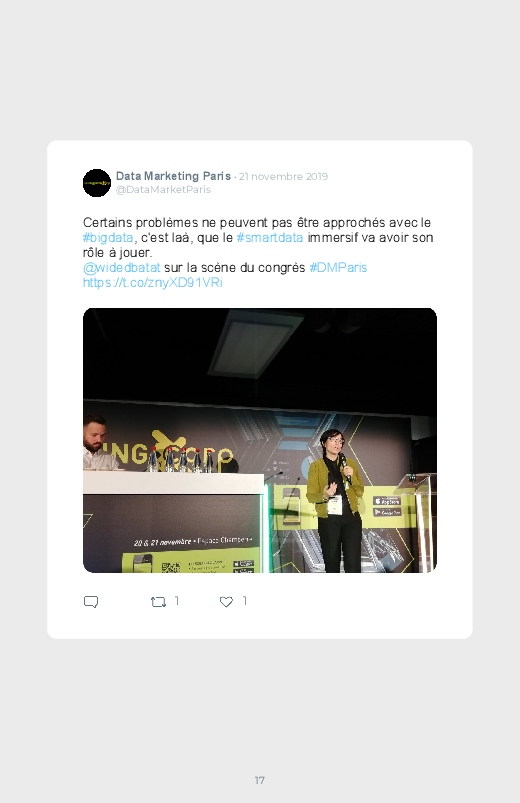This screenshot has width=520, height=803.
Task: Click the like count number
Action: (x=245, y=601)
